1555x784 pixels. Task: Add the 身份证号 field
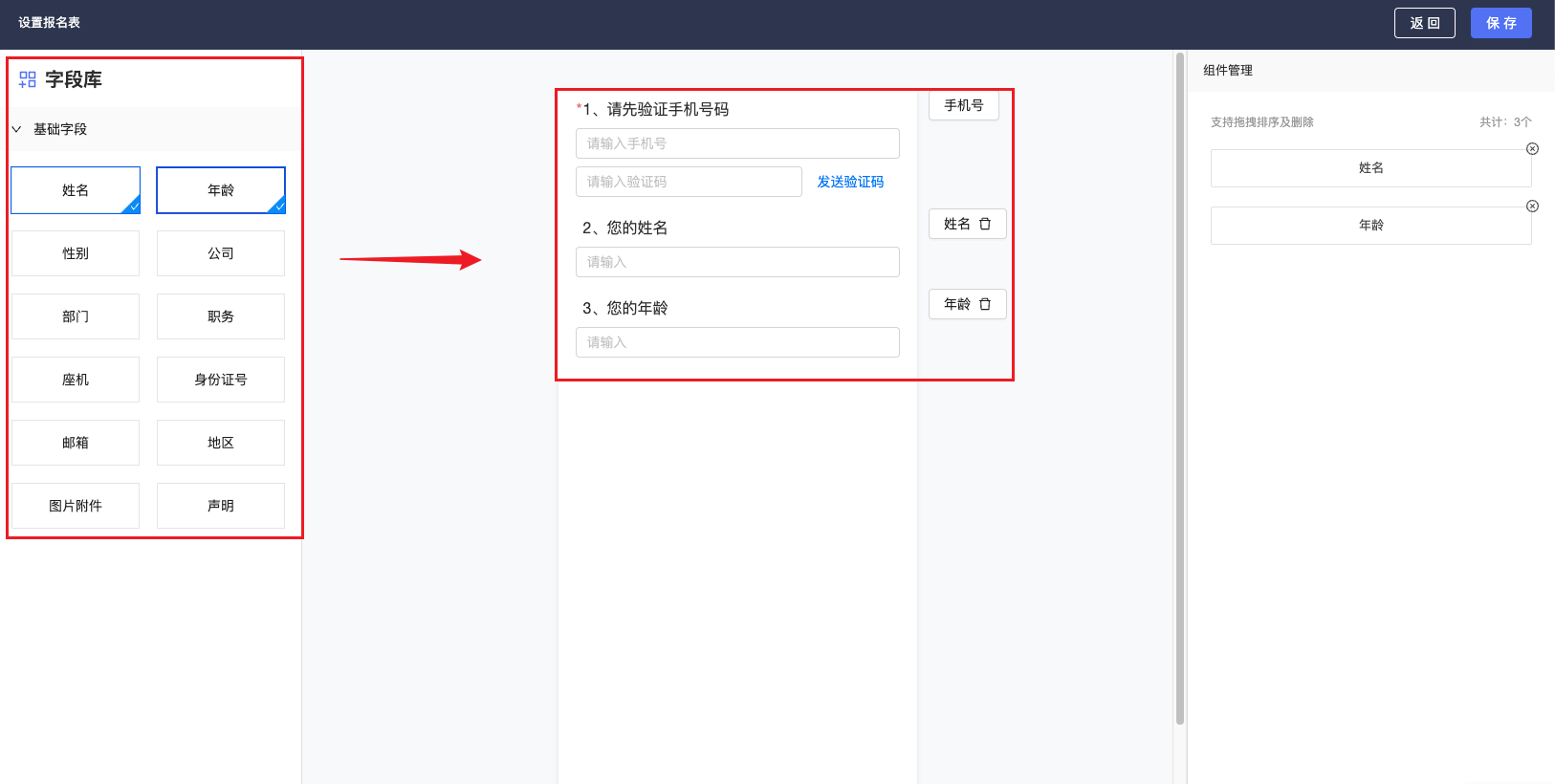point(221,380)
